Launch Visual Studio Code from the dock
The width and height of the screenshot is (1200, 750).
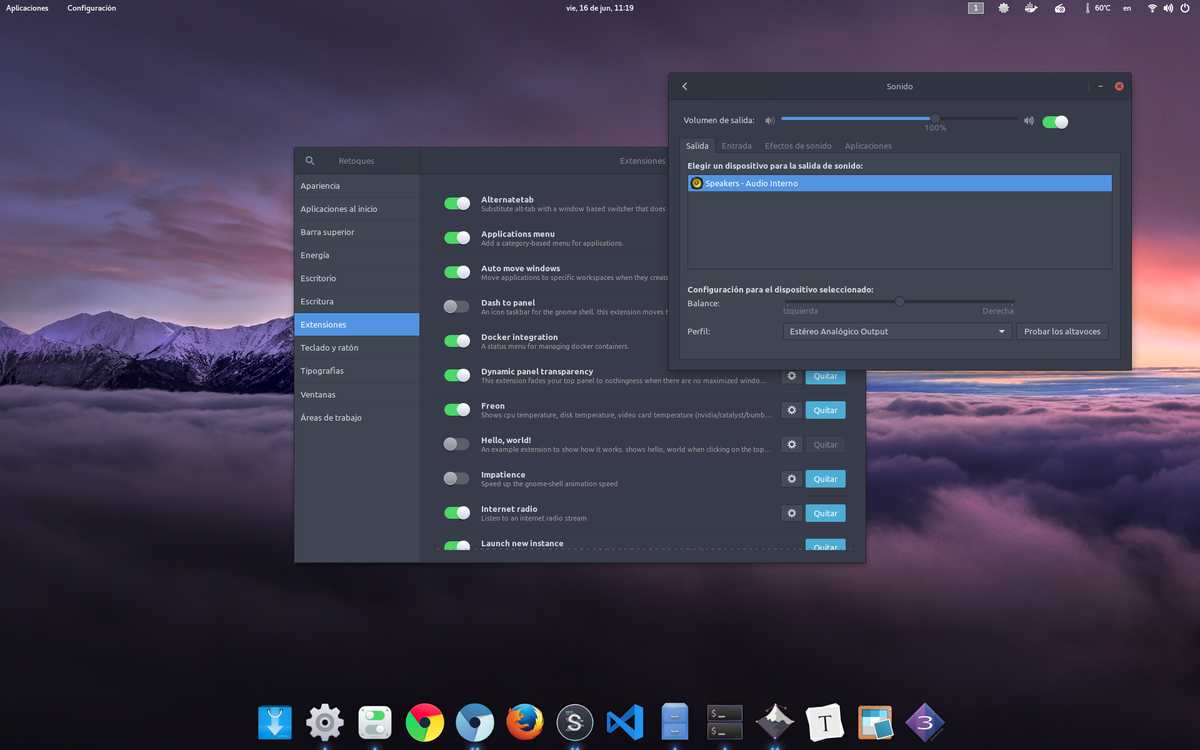624,722
